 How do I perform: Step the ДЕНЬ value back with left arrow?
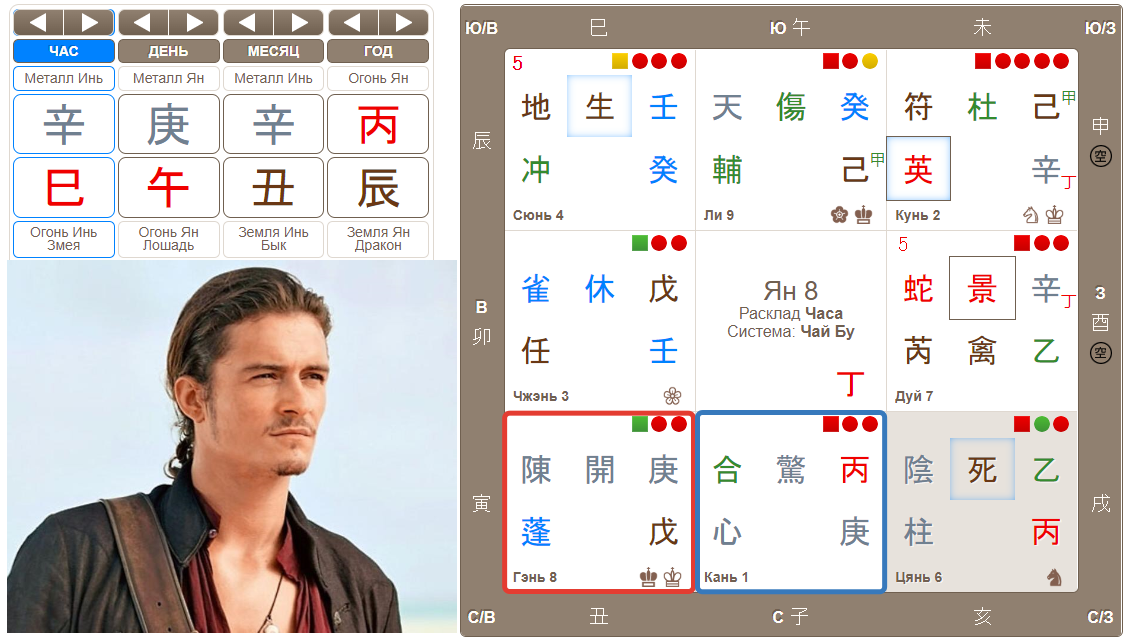[143, 22]
